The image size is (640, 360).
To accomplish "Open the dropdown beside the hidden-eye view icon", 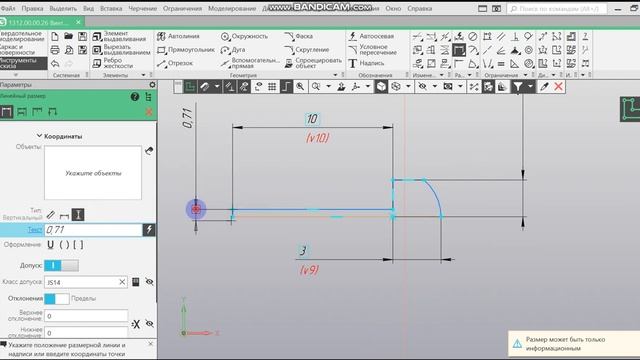I will [435, 87].
